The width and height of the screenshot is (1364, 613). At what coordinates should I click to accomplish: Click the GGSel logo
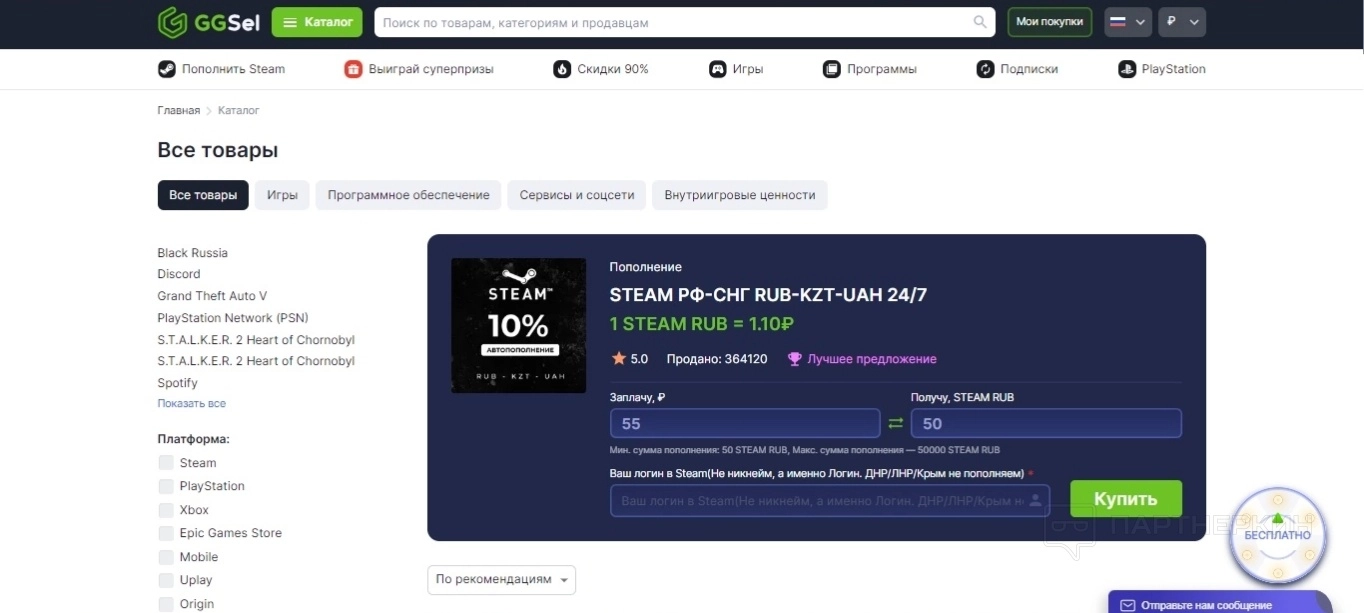[208, 22]
